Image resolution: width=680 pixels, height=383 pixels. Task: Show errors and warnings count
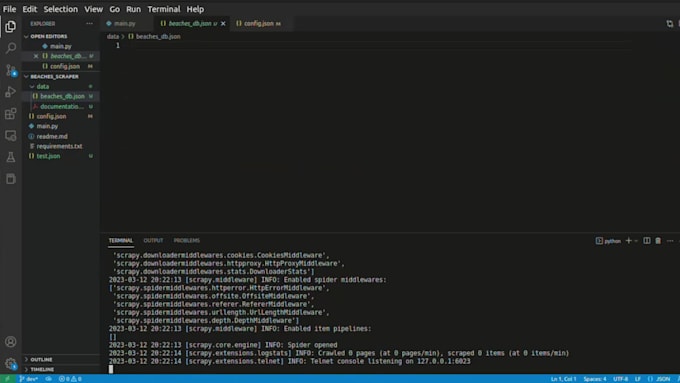point(70,379)
